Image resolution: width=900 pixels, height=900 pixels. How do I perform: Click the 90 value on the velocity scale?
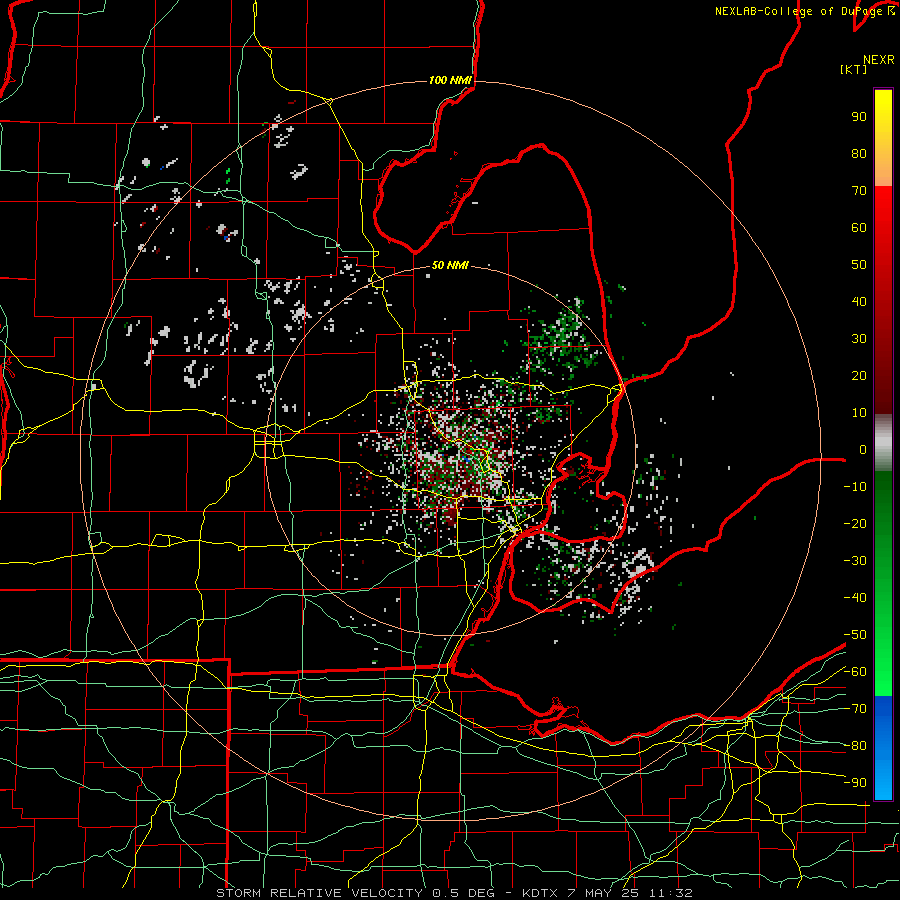pos(859,117)
